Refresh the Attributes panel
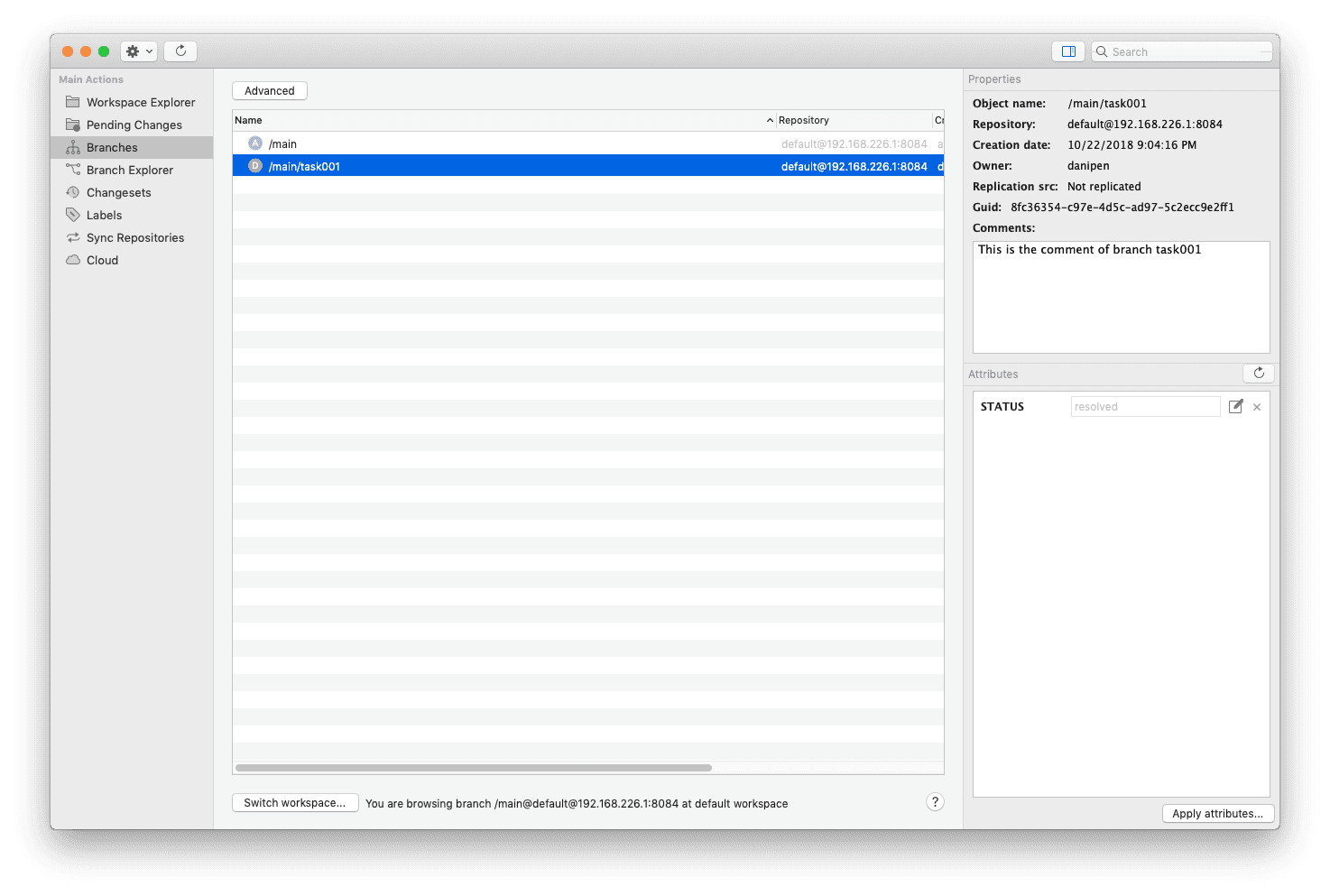The width and height of the screenshot is (1330, 896). pos(1258,373)
